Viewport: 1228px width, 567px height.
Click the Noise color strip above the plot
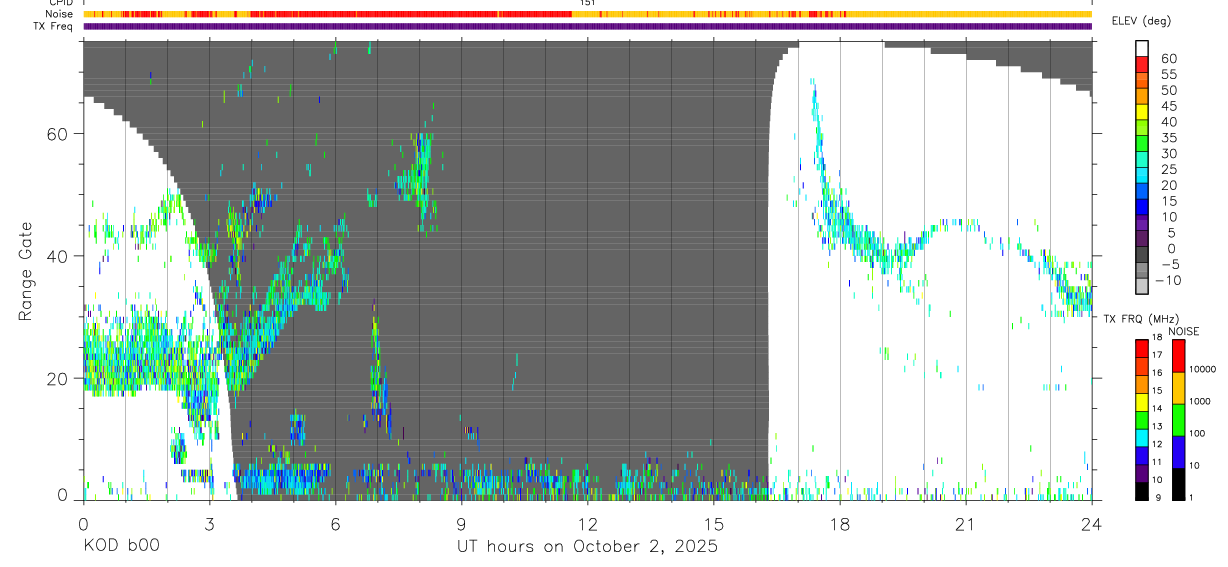coord(587,14)
